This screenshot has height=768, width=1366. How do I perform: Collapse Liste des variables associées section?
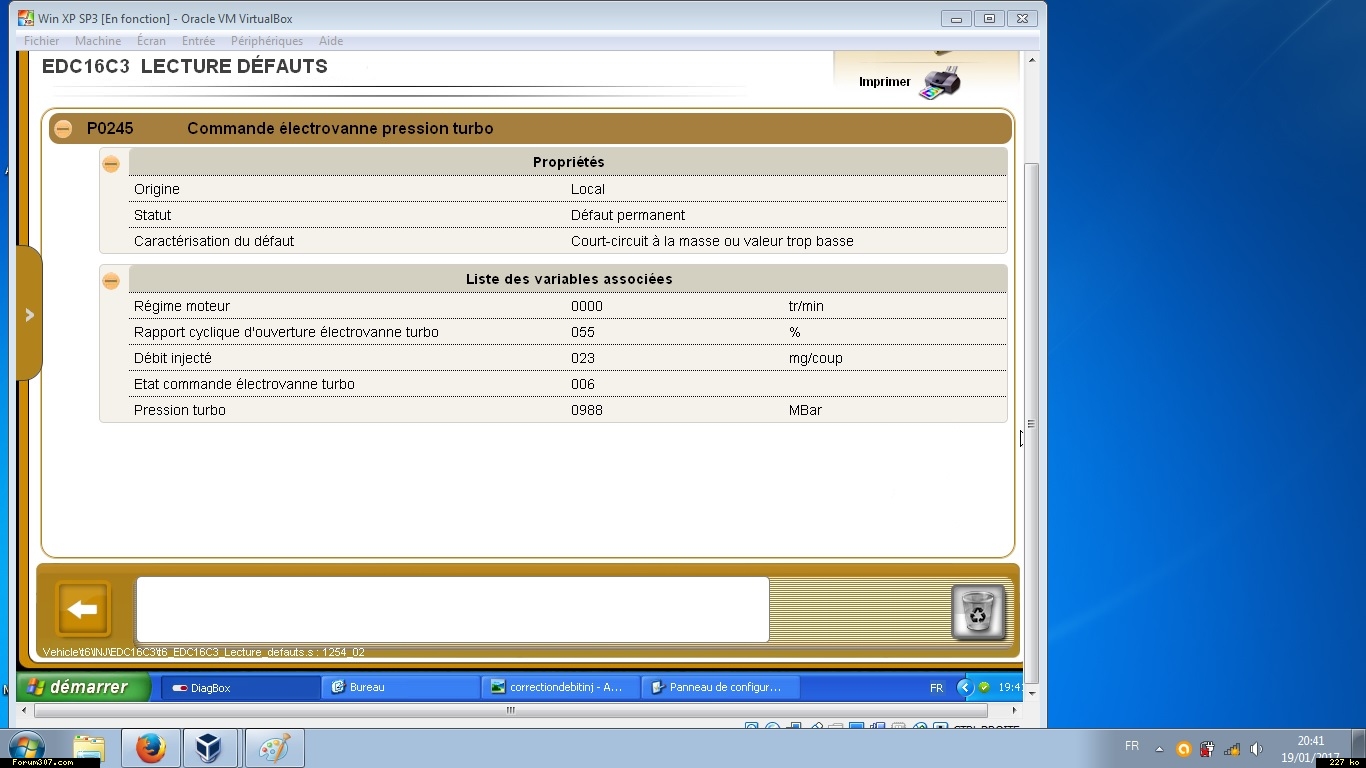(111, 281)
